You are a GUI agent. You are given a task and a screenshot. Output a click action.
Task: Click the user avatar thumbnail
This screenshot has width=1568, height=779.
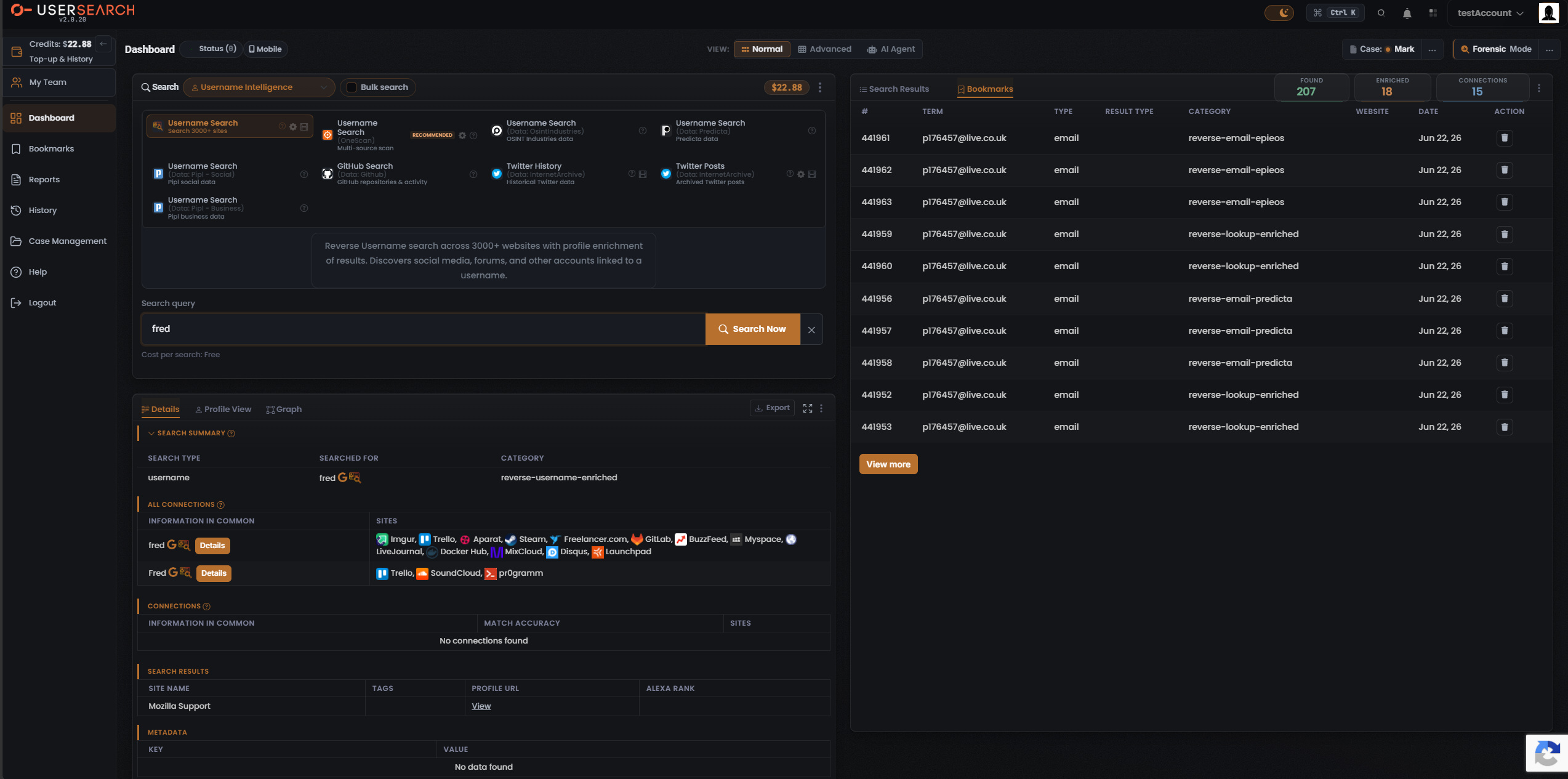(x=1549, y=13)
